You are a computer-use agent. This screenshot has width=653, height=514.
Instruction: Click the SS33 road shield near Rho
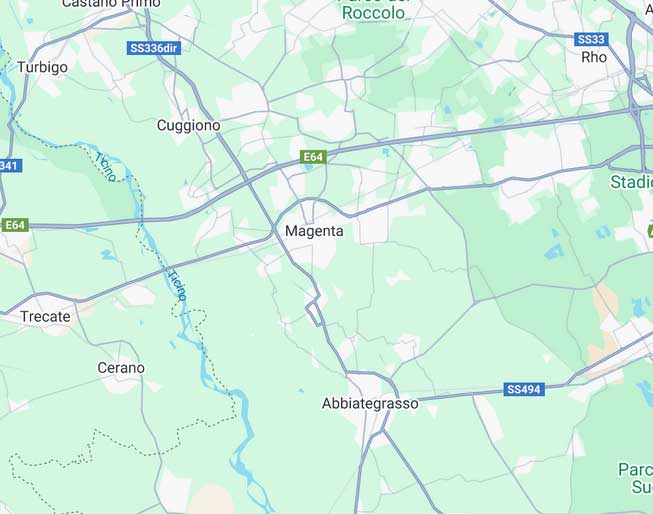click(591, 39)
